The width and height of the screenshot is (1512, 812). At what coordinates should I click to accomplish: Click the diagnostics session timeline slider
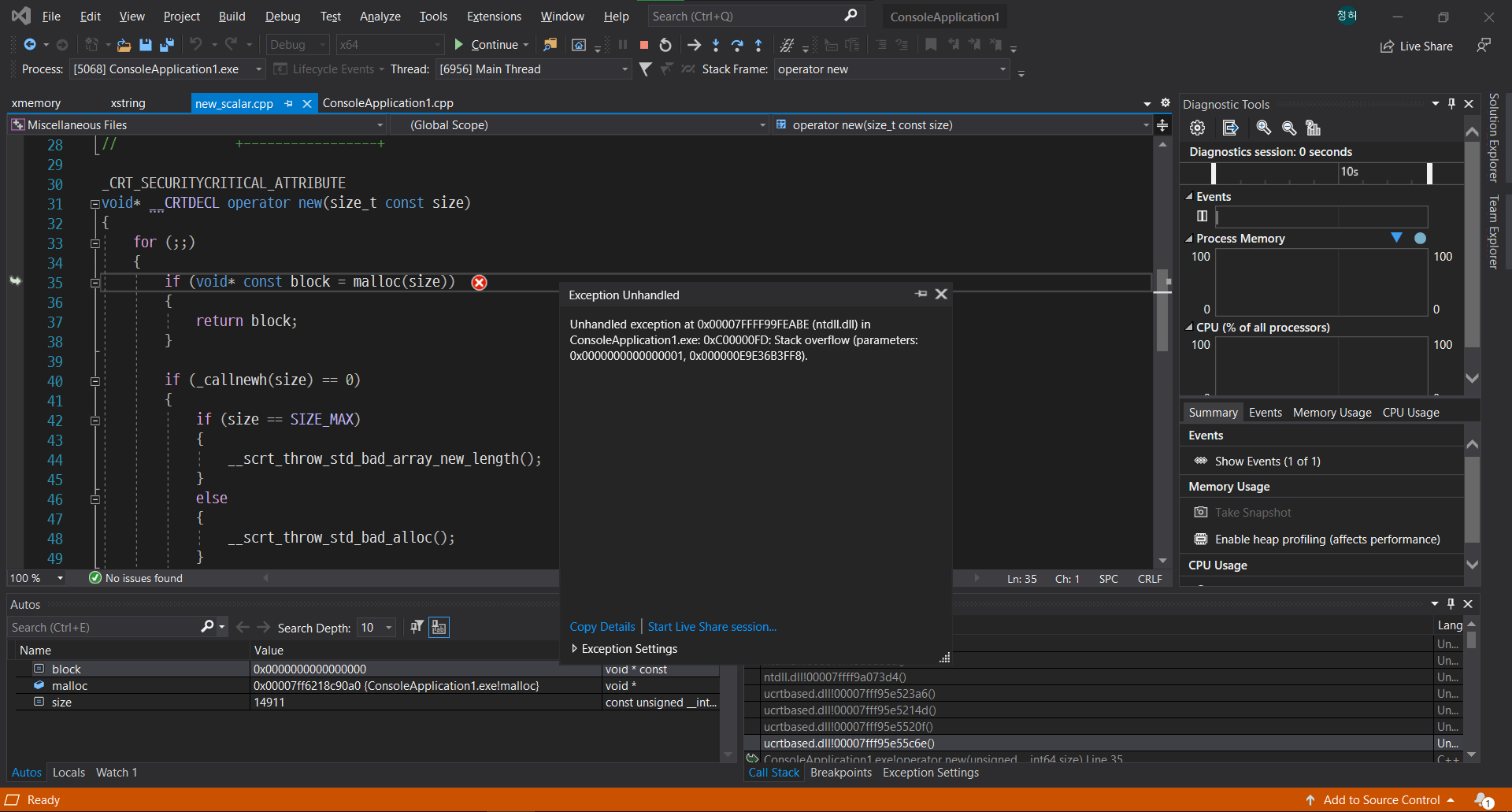pos(1215,173)
